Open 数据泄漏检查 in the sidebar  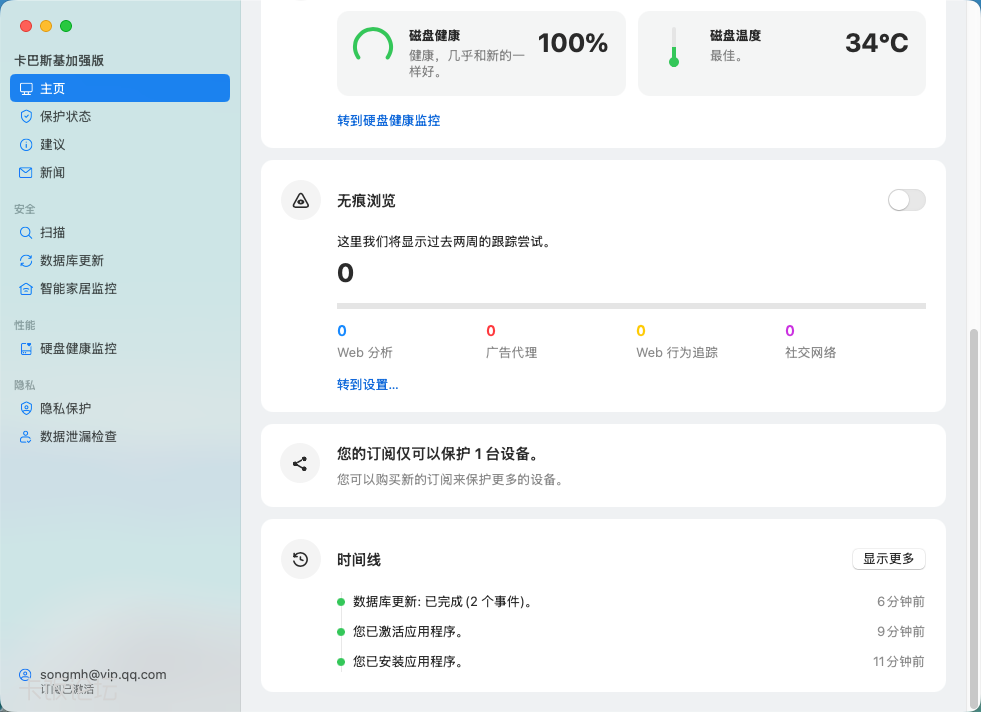(78, 436)
